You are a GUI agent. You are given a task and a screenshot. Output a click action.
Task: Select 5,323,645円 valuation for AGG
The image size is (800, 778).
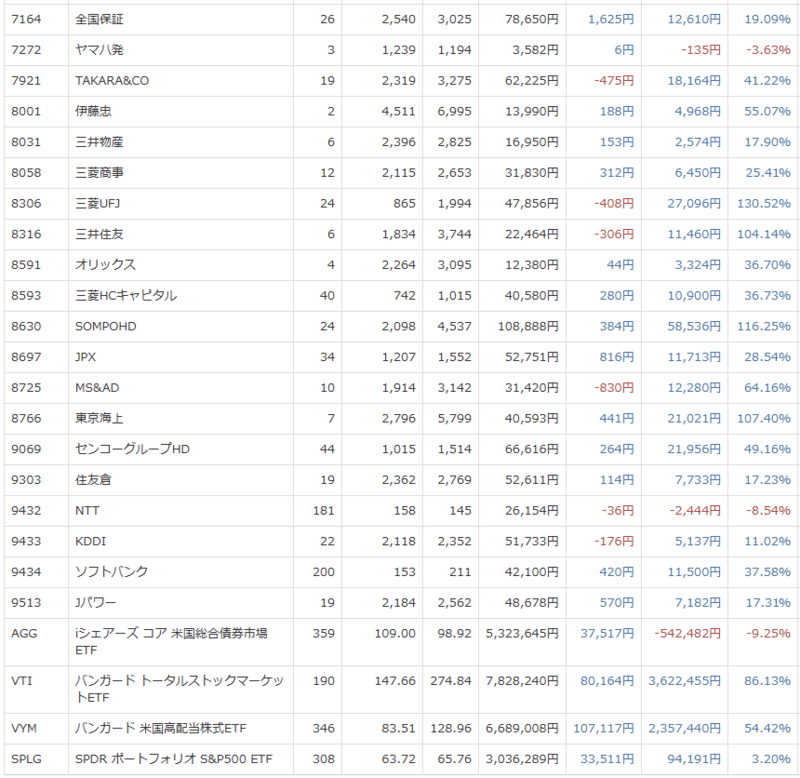522,634
